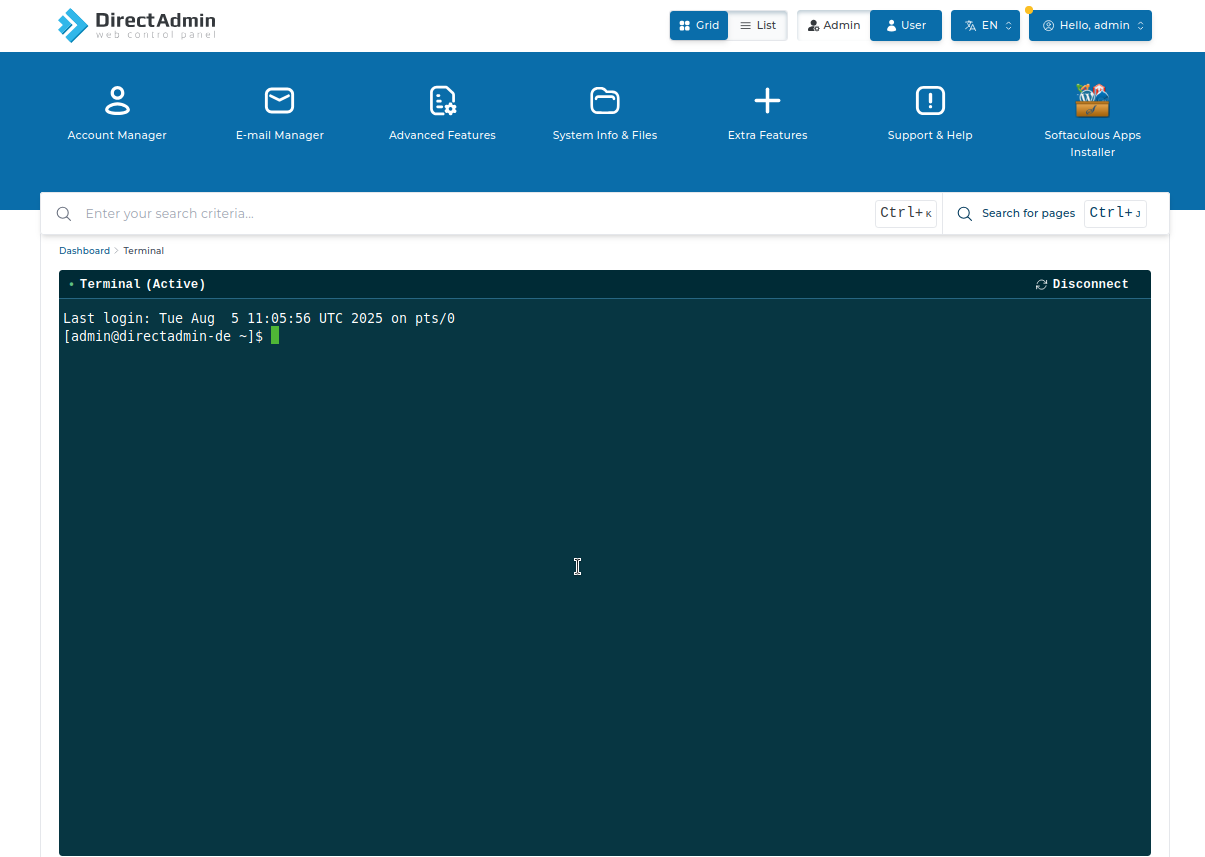Open Advanced Features icon
This screenshot has width=1205, height=857.
tap(442, 100)
